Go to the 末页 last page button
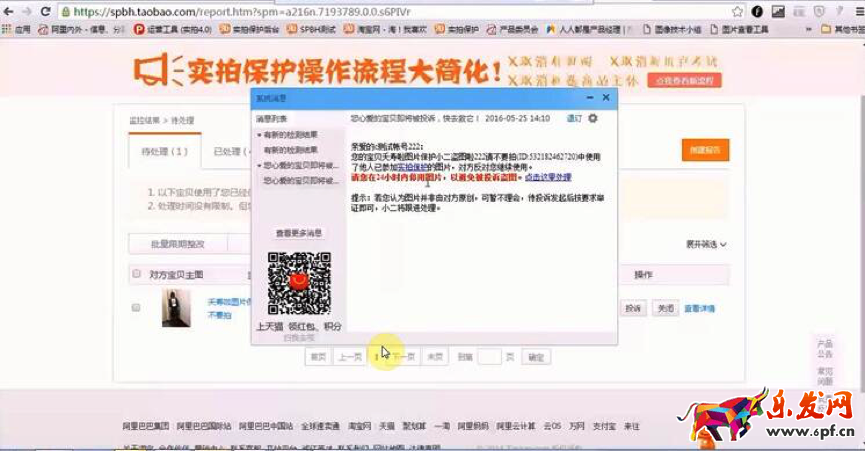This screenshot has height=452, width=865. 435,357
